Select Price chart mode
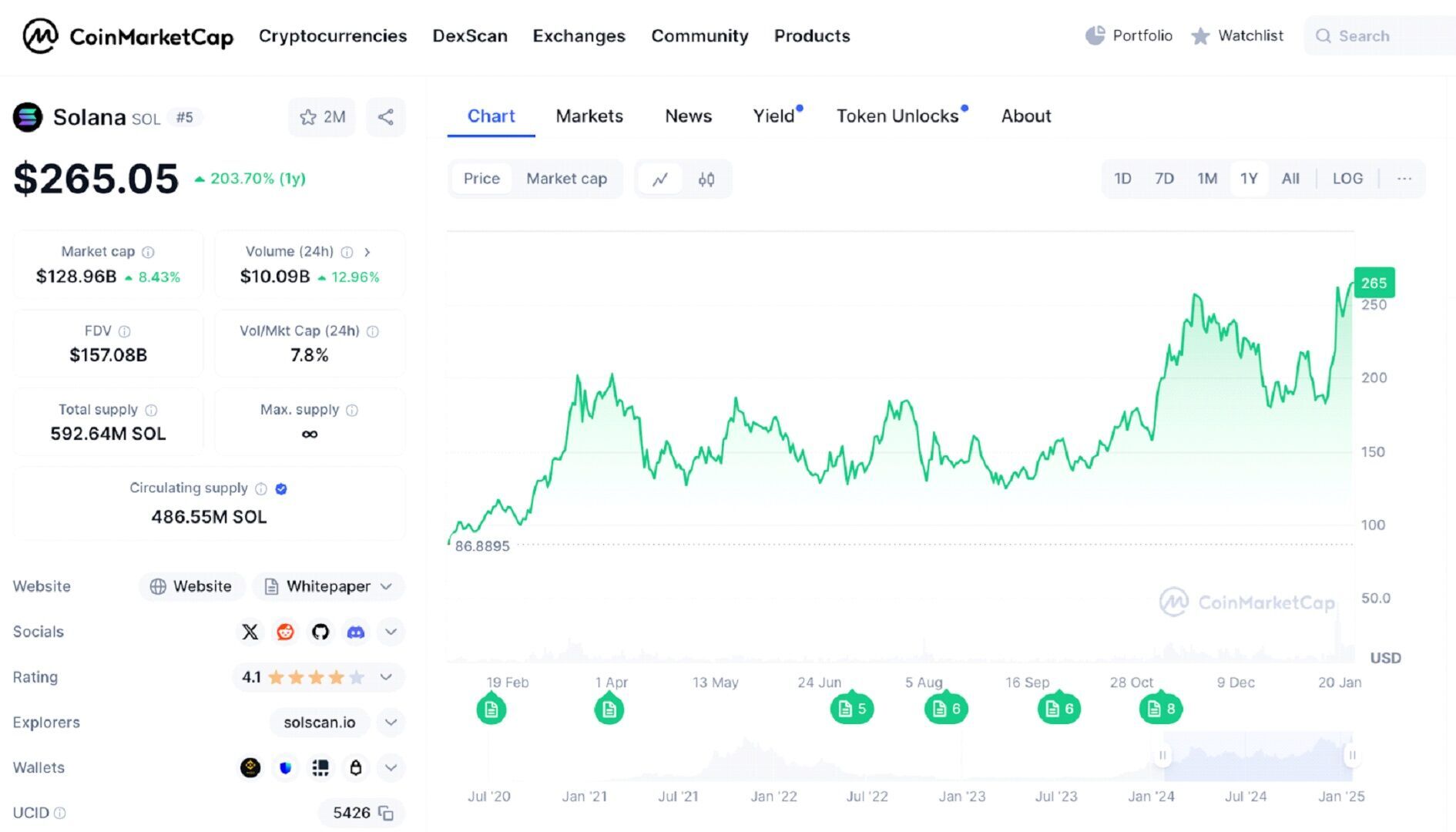Viewport: 1456px width, 832px height. coord(481,179)
